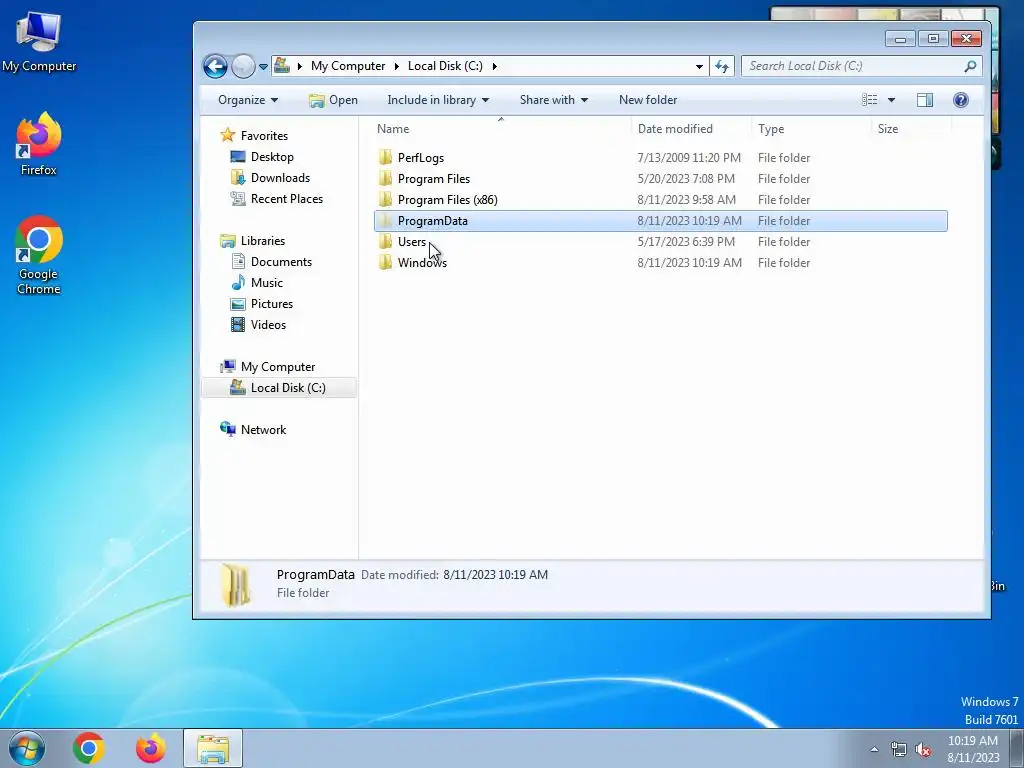The image size is (1024, 768).
Task: Open the address bar history dropdown
Action: pyautogui.click(x=699, y=66)
